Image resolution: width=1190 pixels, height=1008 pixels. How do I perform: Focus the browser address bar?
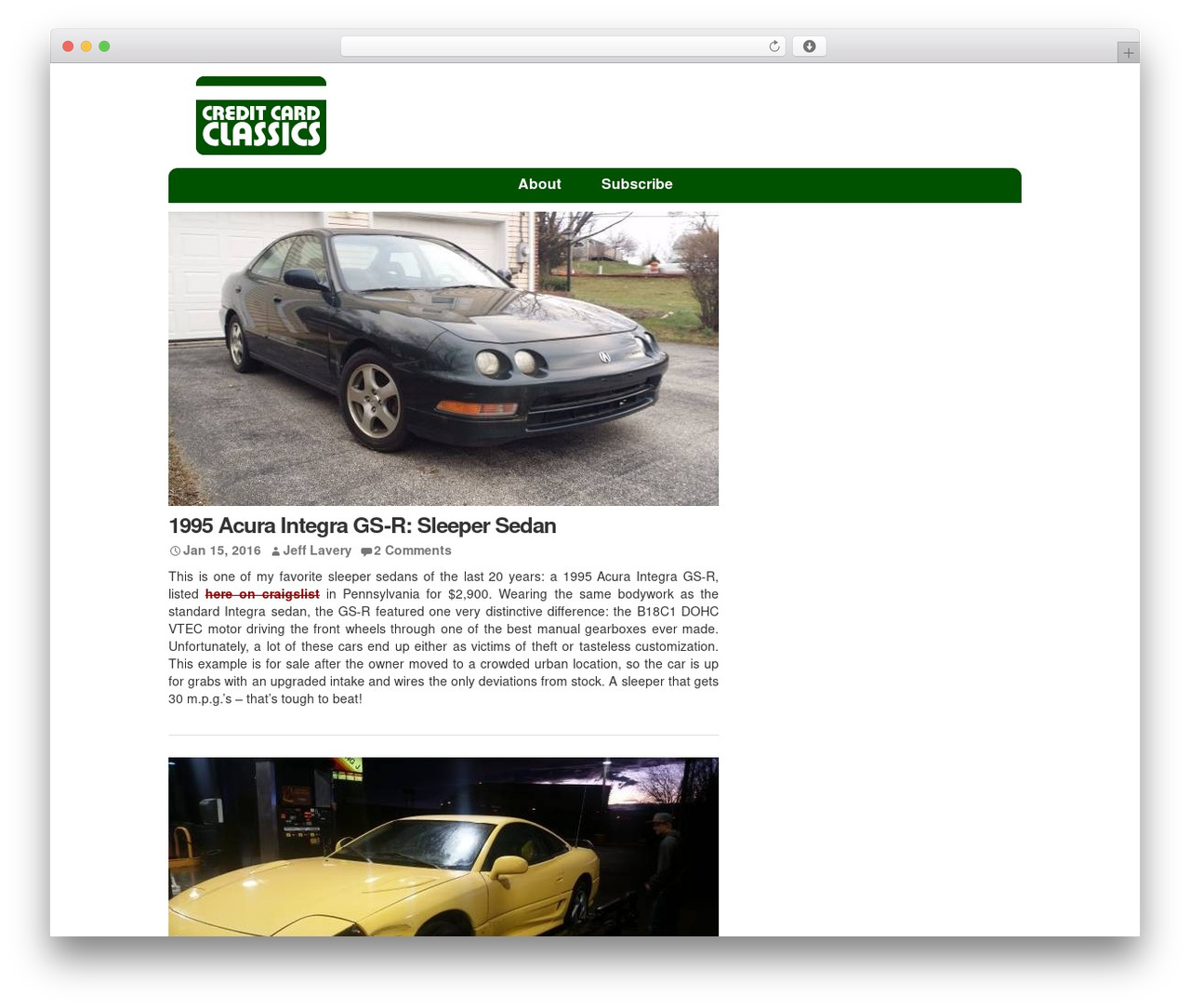(x=563, y=46)
